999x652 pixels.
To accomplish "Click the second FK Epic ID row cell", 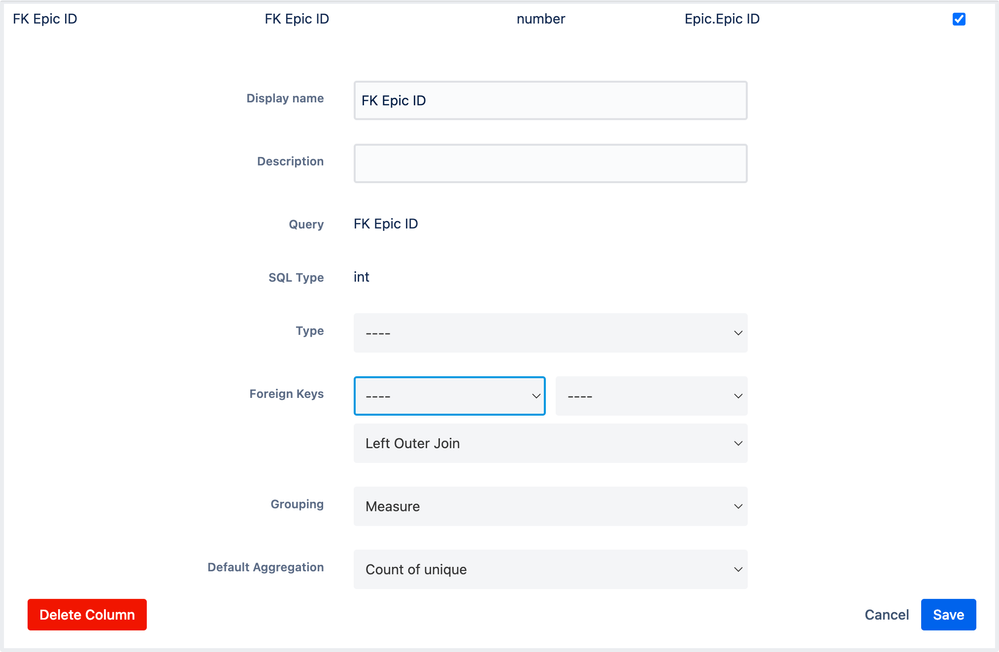I will tap(297, 19).
